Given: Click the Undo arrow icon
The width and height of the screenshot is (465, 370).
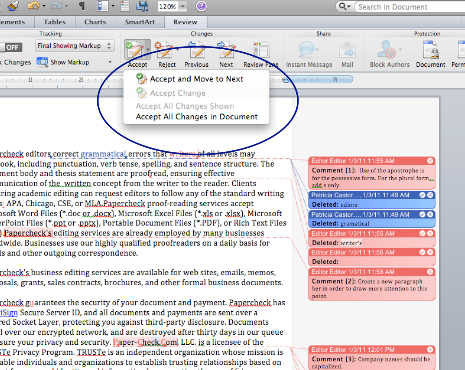Looking at the screenshot, I should pos(33,6).
